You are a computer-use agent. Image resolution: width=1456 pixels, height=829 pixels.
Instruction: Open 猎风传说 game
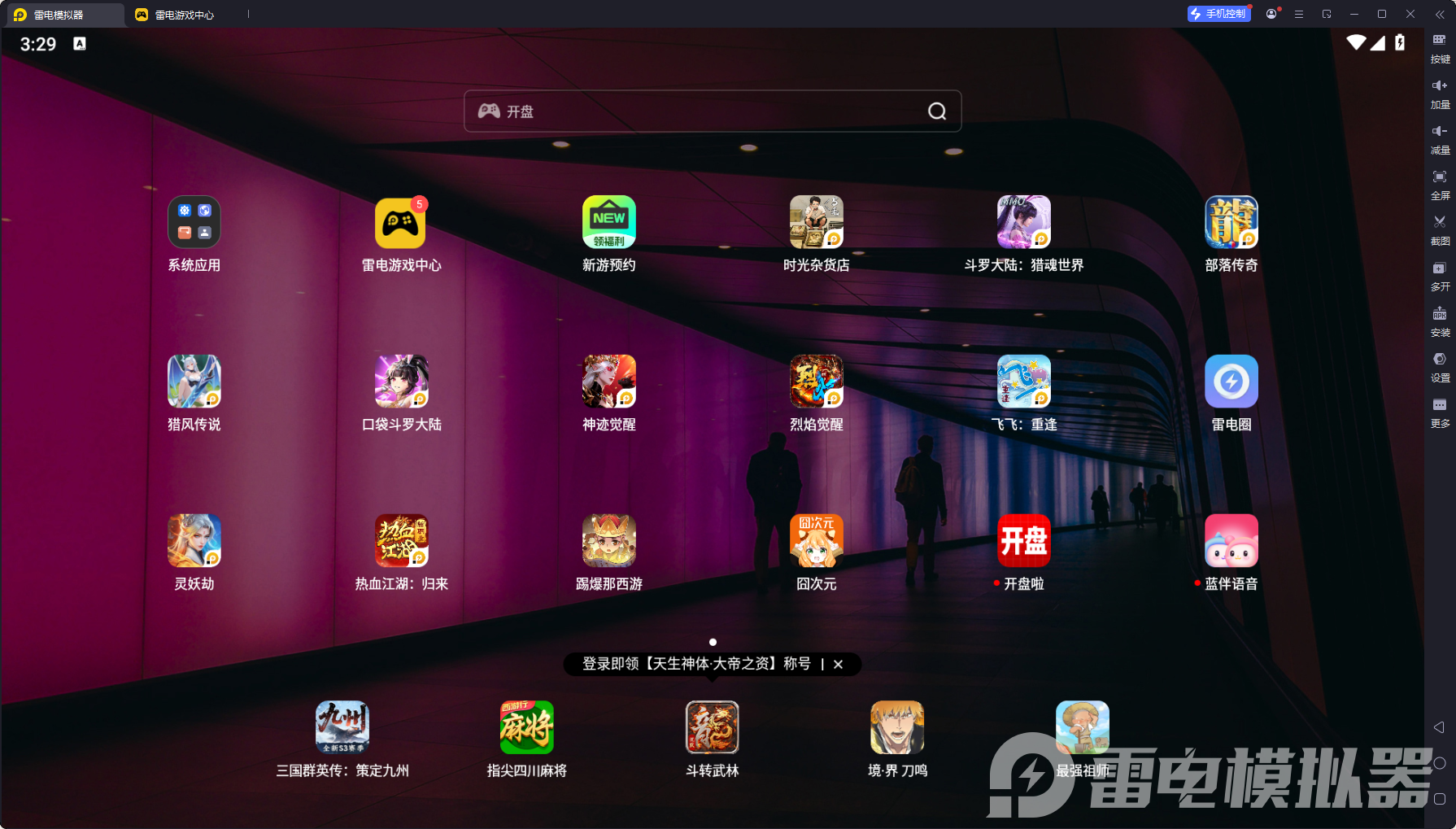point(194,382)
